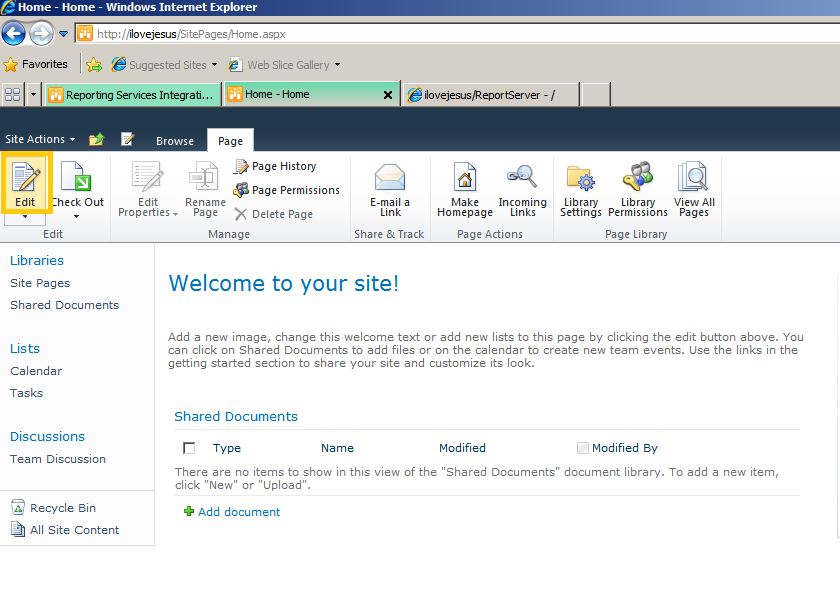Click Make Homepage icon
The width and height of the screenshot is (840, 614).
point(464,177)
